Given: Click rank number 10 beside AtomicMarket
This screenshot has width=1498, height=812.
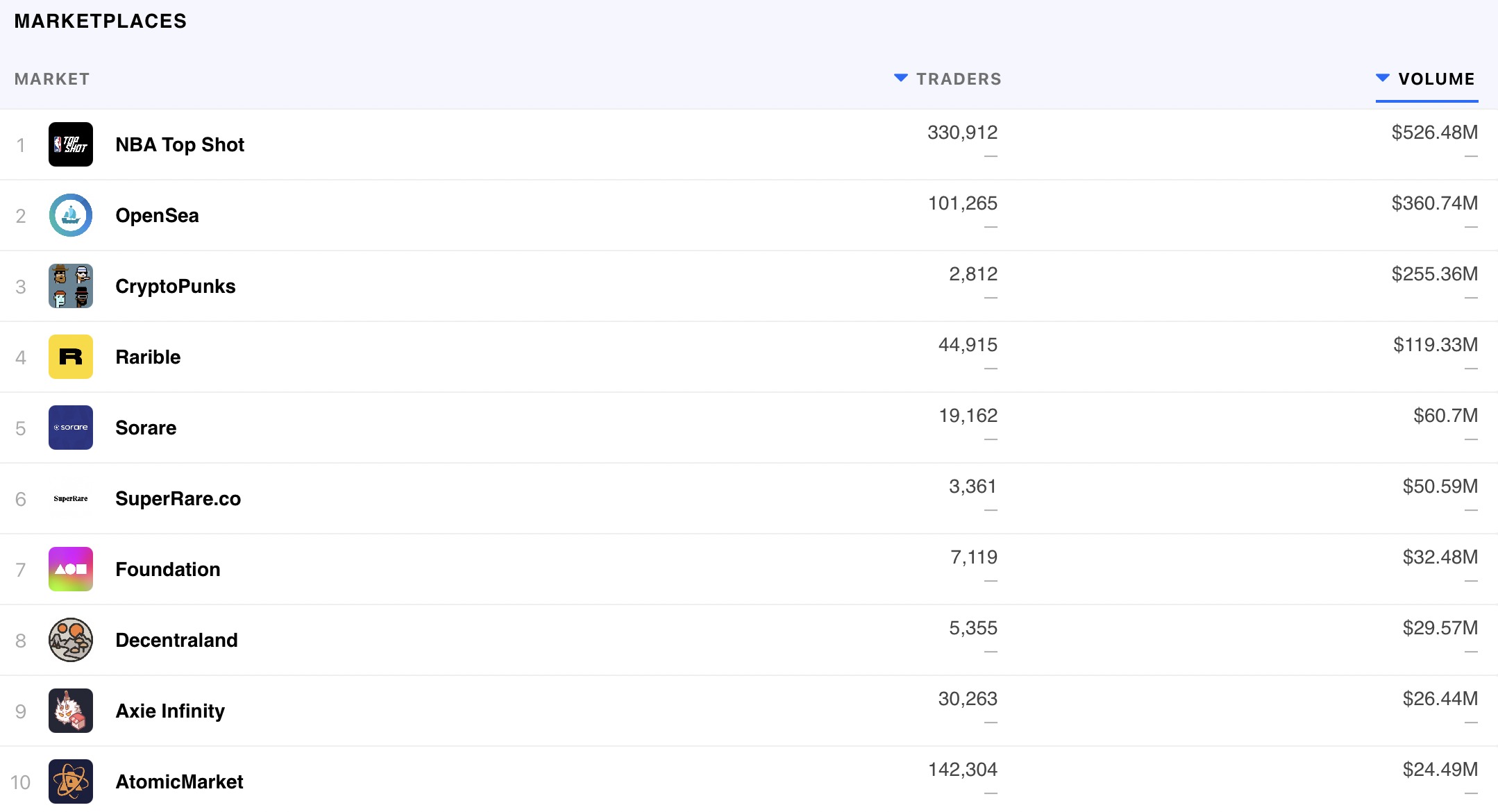Looking at the screenshot, I should (20, 782).
